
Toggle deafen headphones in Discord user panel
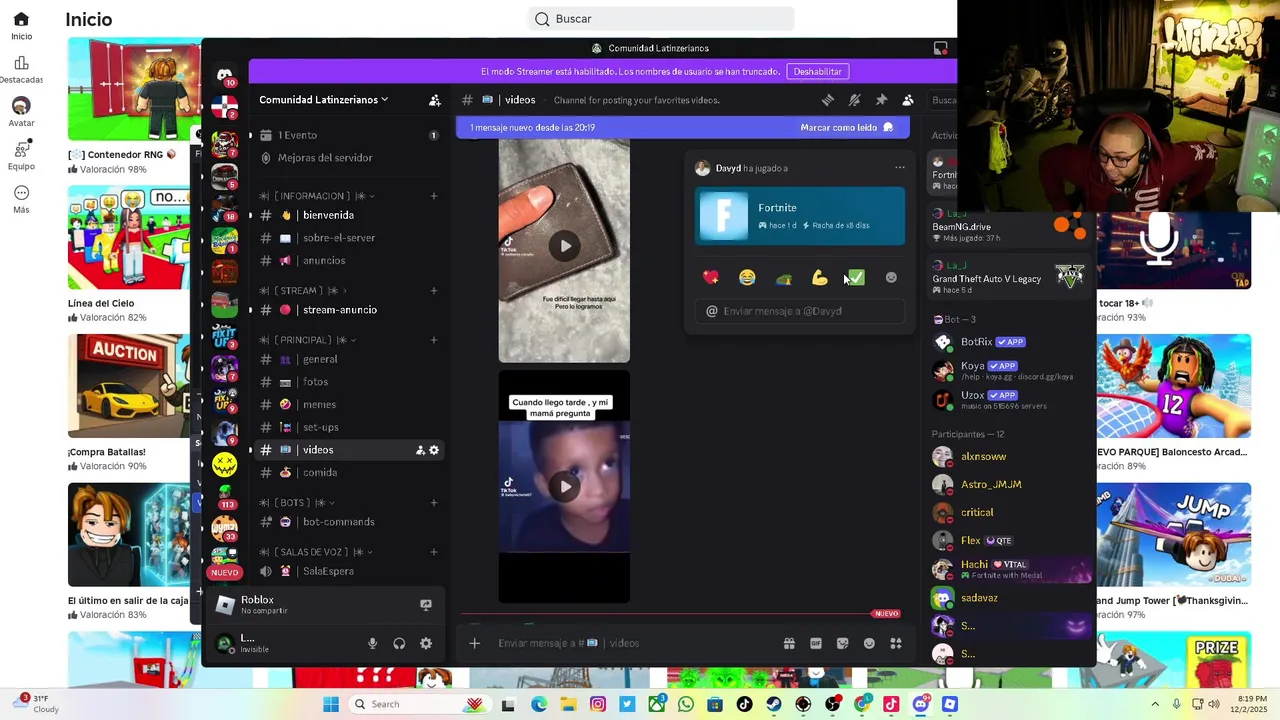point(399,643)
